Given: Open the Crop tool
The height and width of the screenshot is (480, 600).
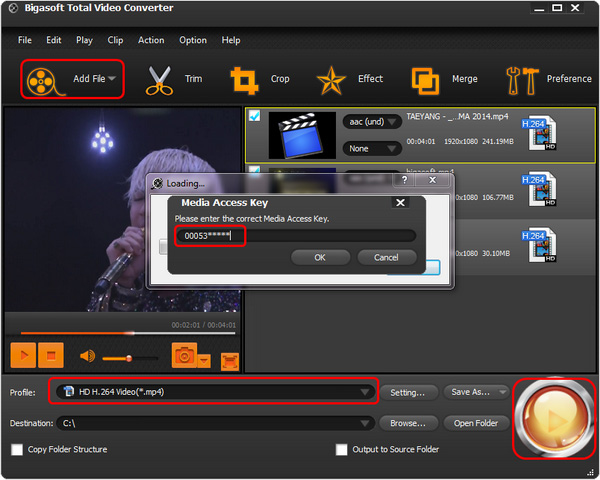Looking at the screenshot, I should point(244,80).
